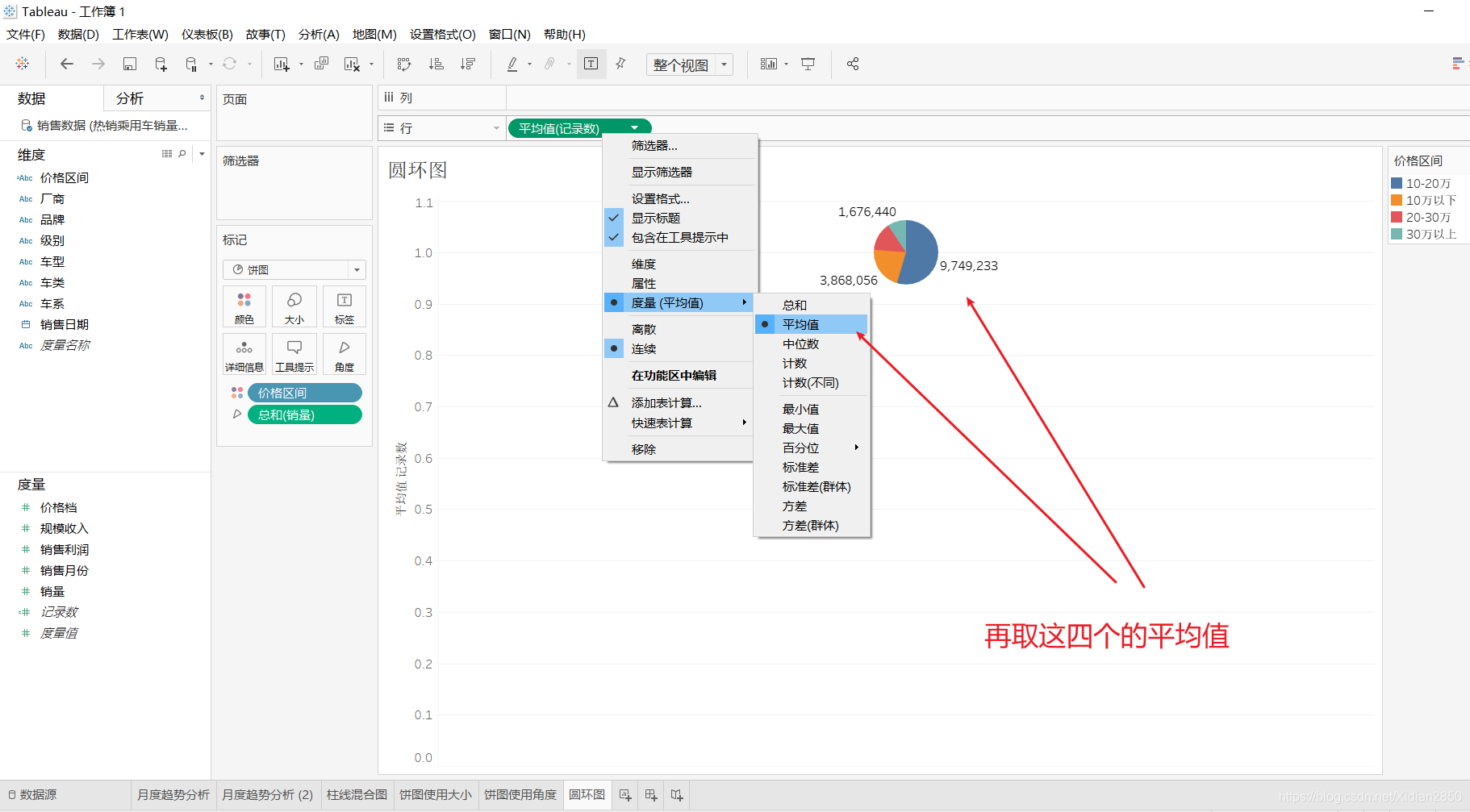Open the 工作表(W) menu
Image resolution: width=1470 pixels, height=812 pixels.
(140, 35)
